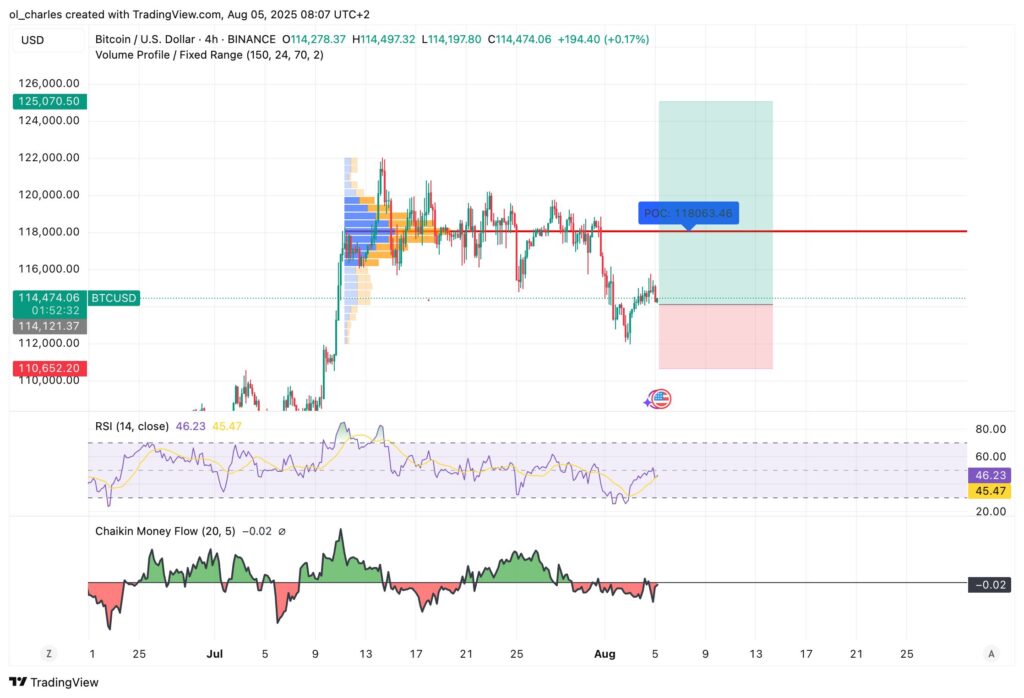The image size is (1024, 698).
Task: Click the circular flag emblem watermark on the chart
Action: point(659,399)
